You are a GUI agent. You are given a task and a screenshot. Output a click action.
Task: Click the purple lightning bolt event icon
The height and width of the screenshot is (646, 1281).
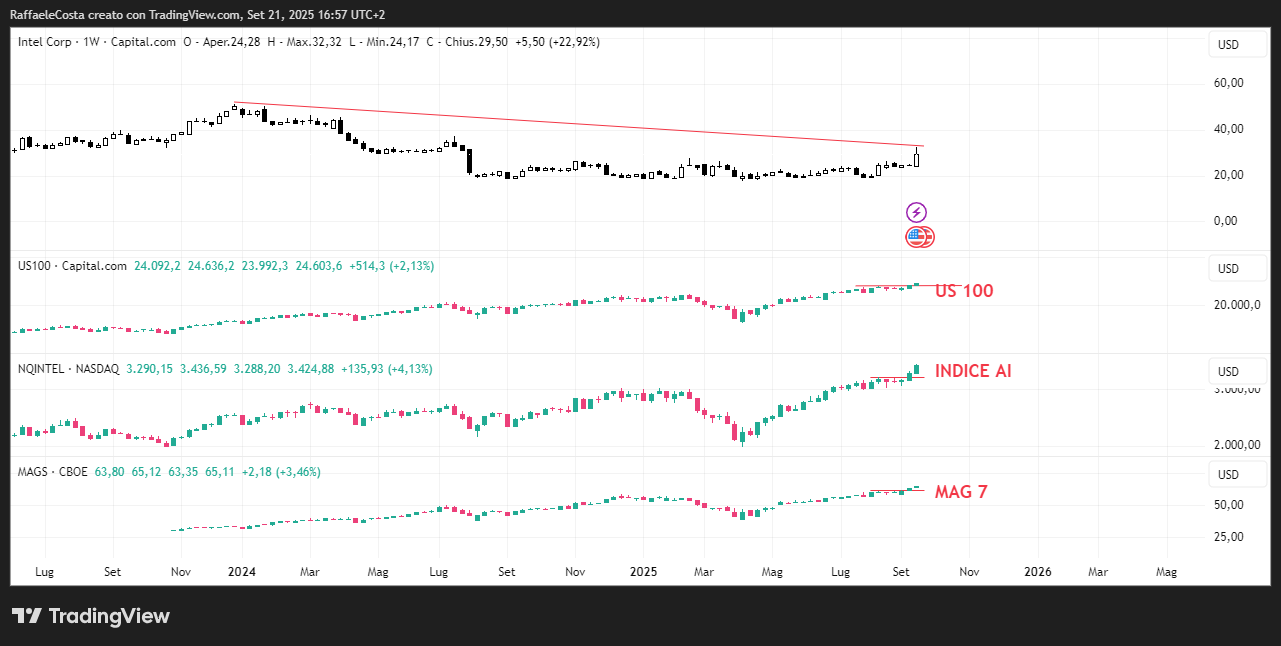tap(916, 212)
